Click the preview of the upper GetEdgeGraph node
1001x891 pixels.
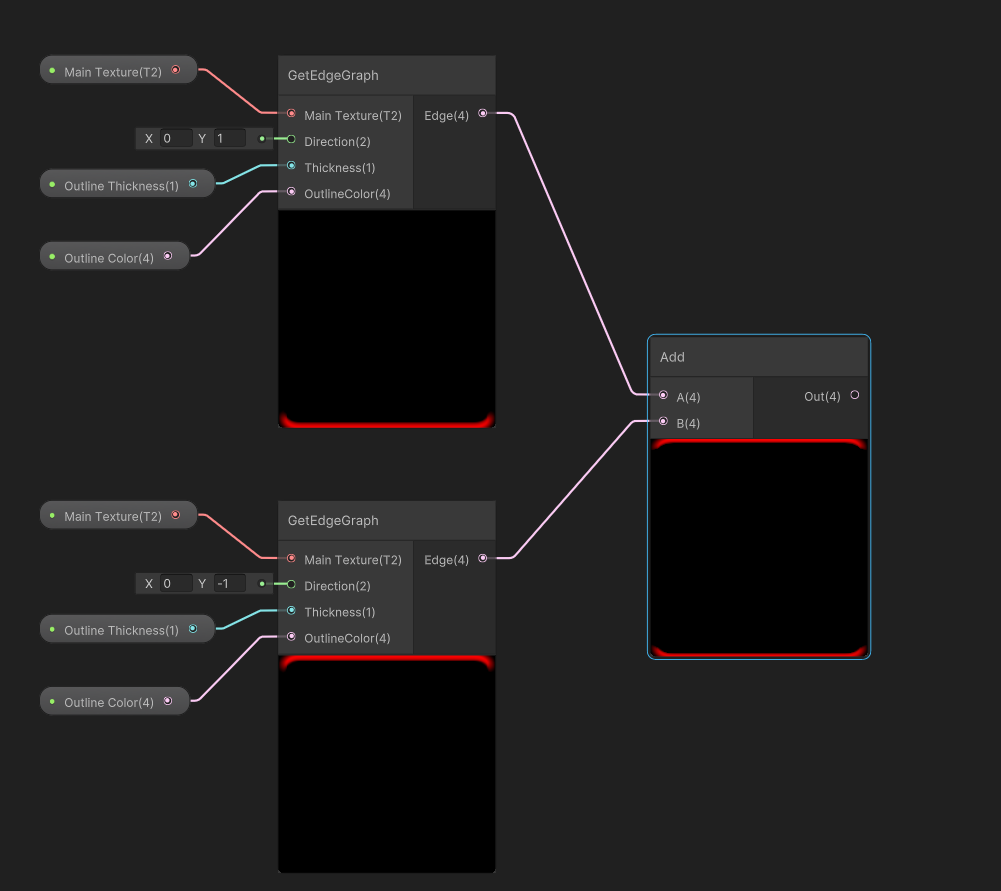point(386,318)
